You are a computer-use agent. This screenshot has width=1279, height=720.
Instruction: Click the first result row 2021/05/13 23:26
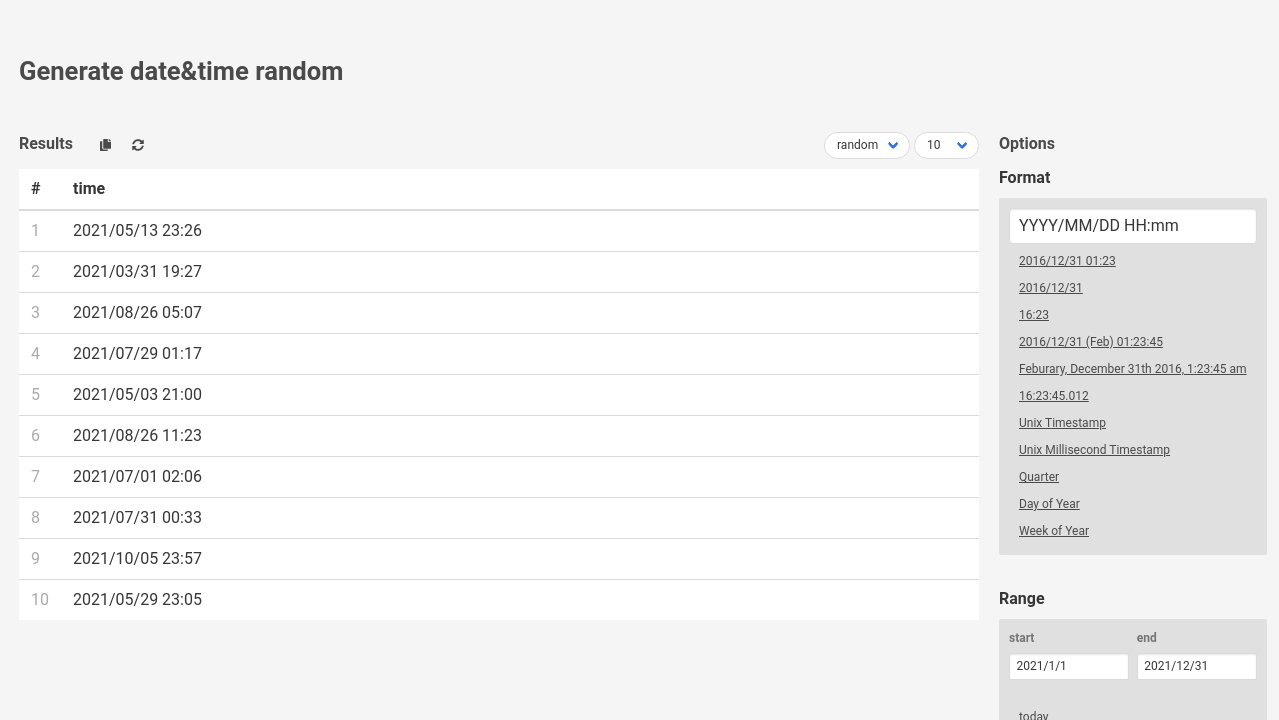click(137, 231)
